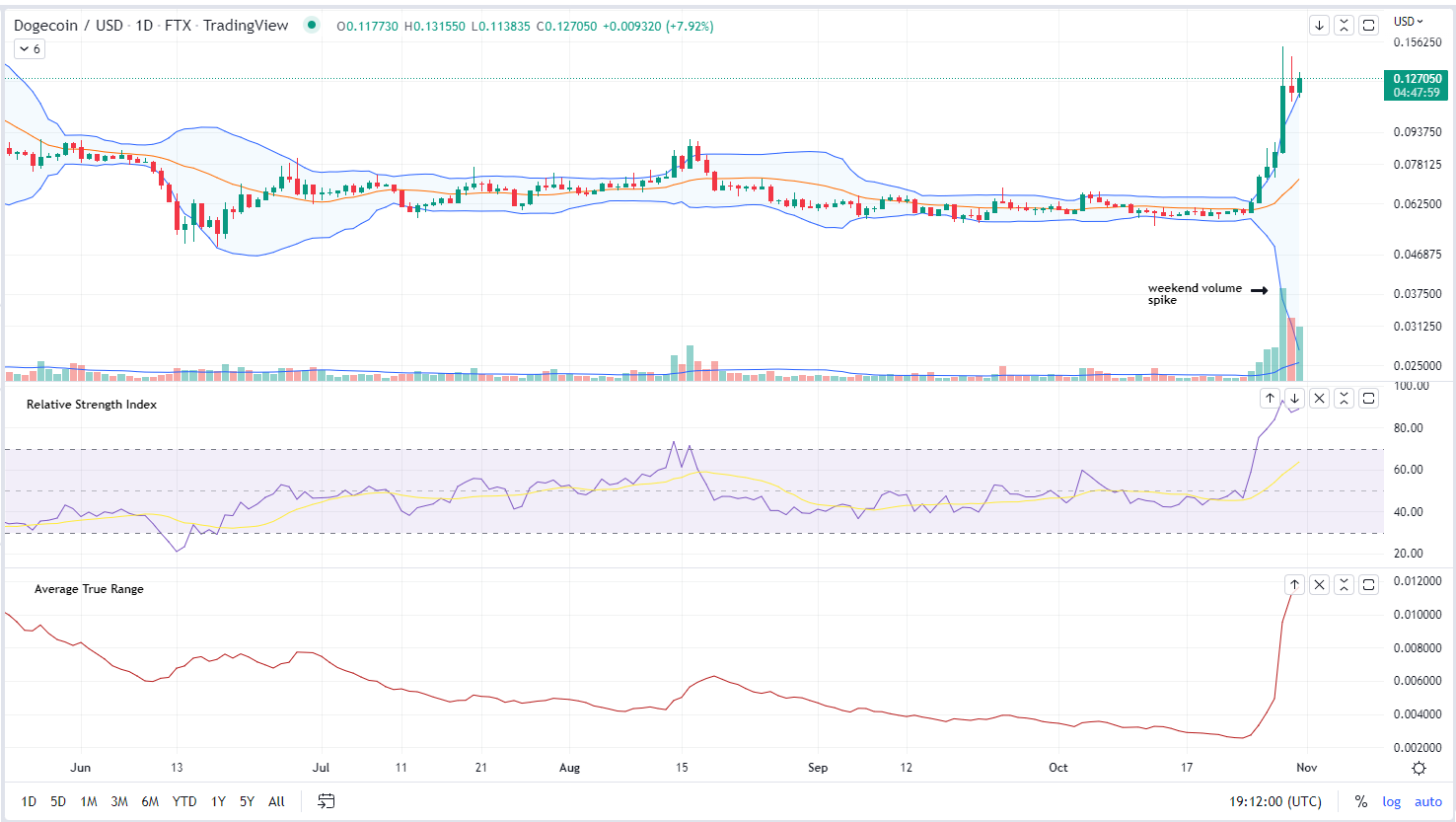
Task: Delete the Average True Range pane
Action: tap(1319, 584)
